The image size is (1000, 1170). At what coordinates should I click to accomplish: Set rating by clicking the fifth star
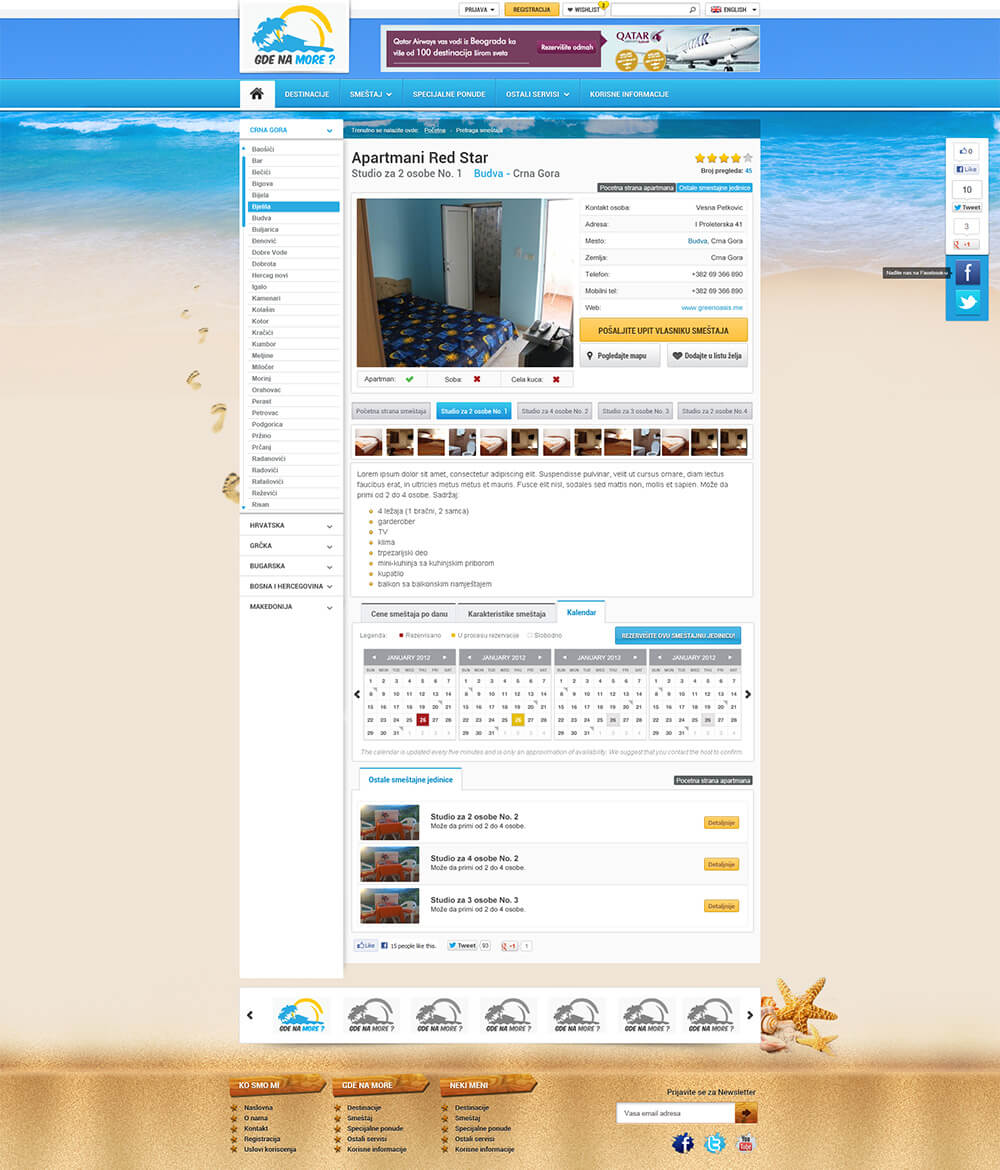pos(747,158)
